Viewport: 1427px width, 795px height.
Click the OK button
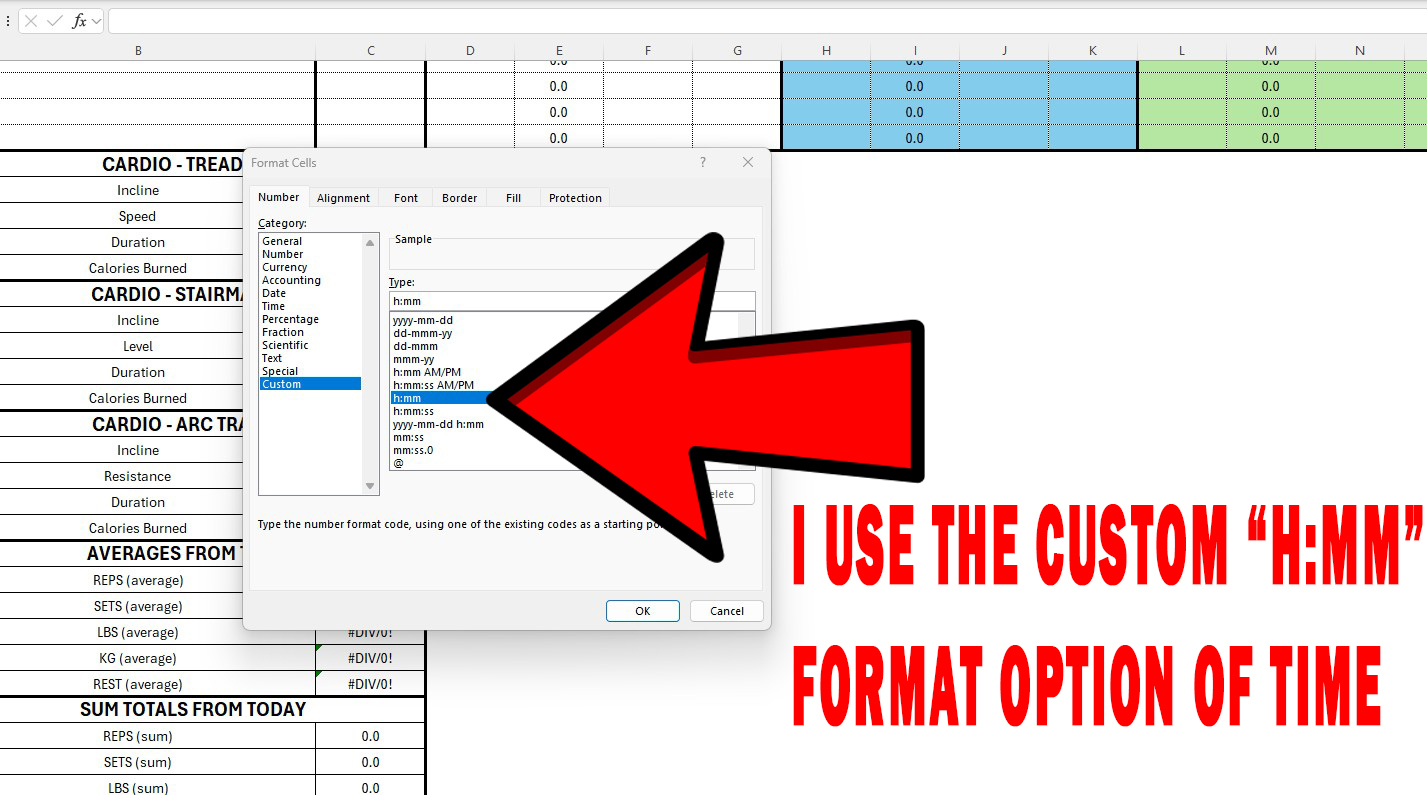642,610
